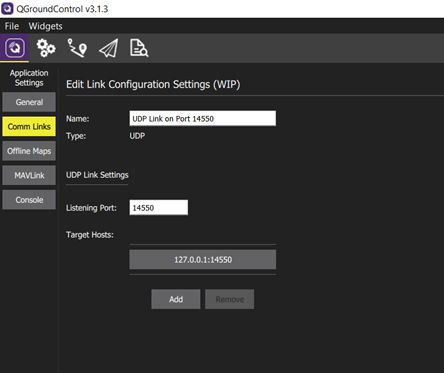Open the Fly view paper plane icon
444x373 pixels.
point(109,48)
